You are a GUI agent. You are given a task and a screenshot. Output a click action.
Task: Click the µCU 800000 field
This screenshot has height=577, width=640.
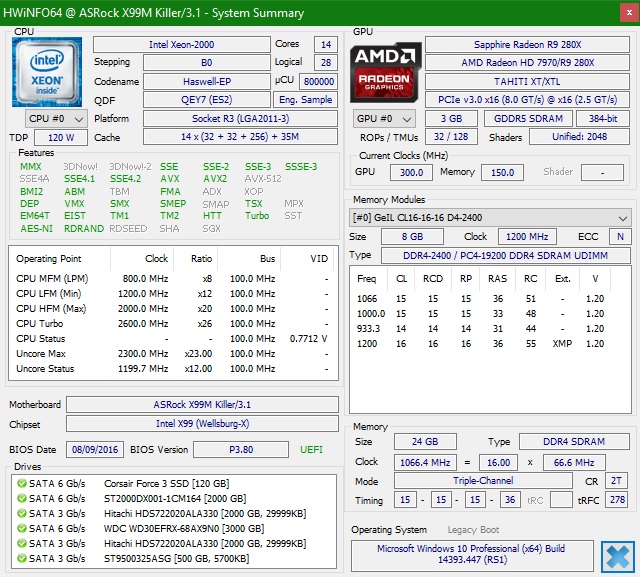(x=318, y=82)
